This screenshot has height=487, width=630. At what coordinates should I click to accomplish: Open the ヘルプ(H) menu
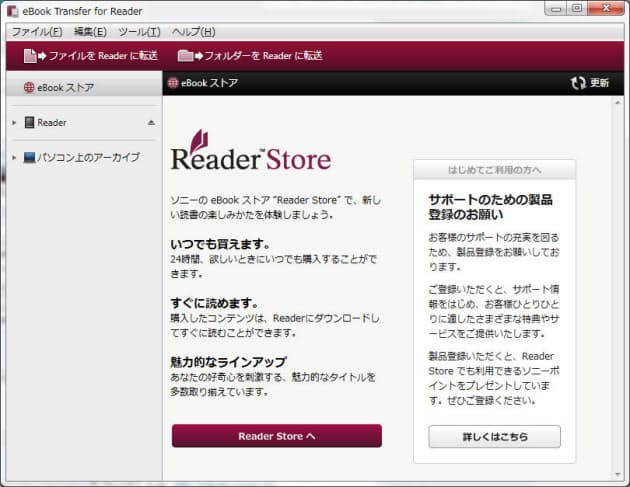point(193,31)
